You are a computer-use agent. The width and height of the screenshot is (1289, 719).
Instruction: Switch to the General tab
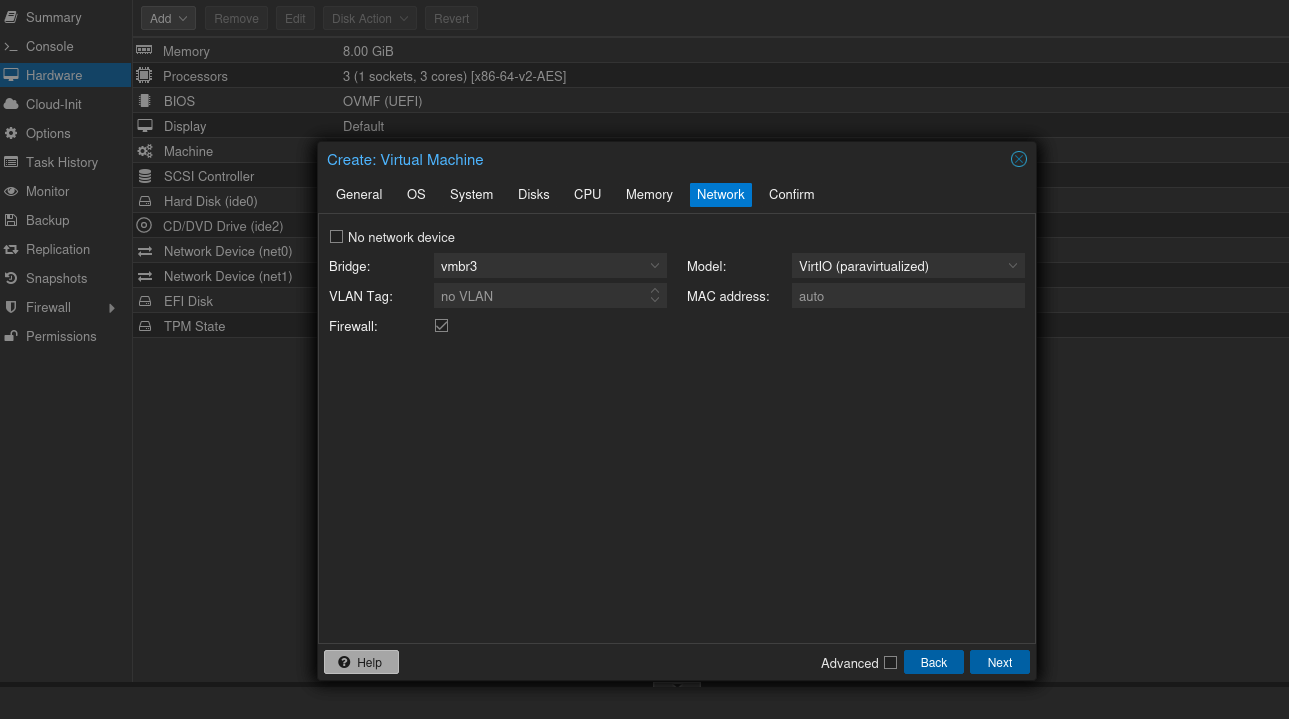[x=359, y=194]
